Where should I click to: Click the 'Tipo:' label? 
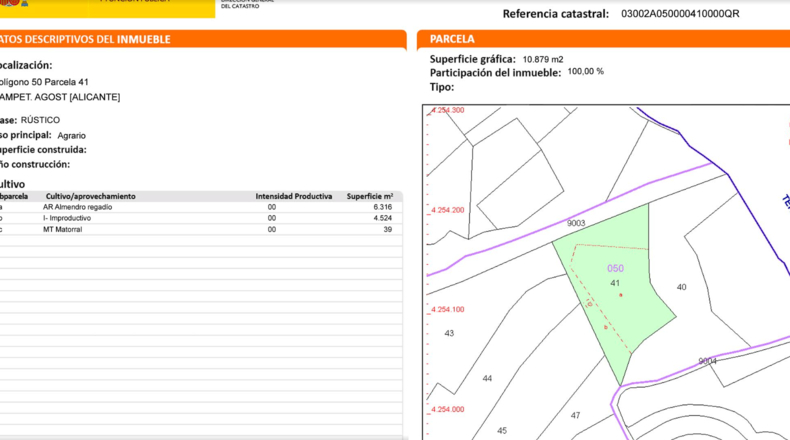tap(442, 87)
